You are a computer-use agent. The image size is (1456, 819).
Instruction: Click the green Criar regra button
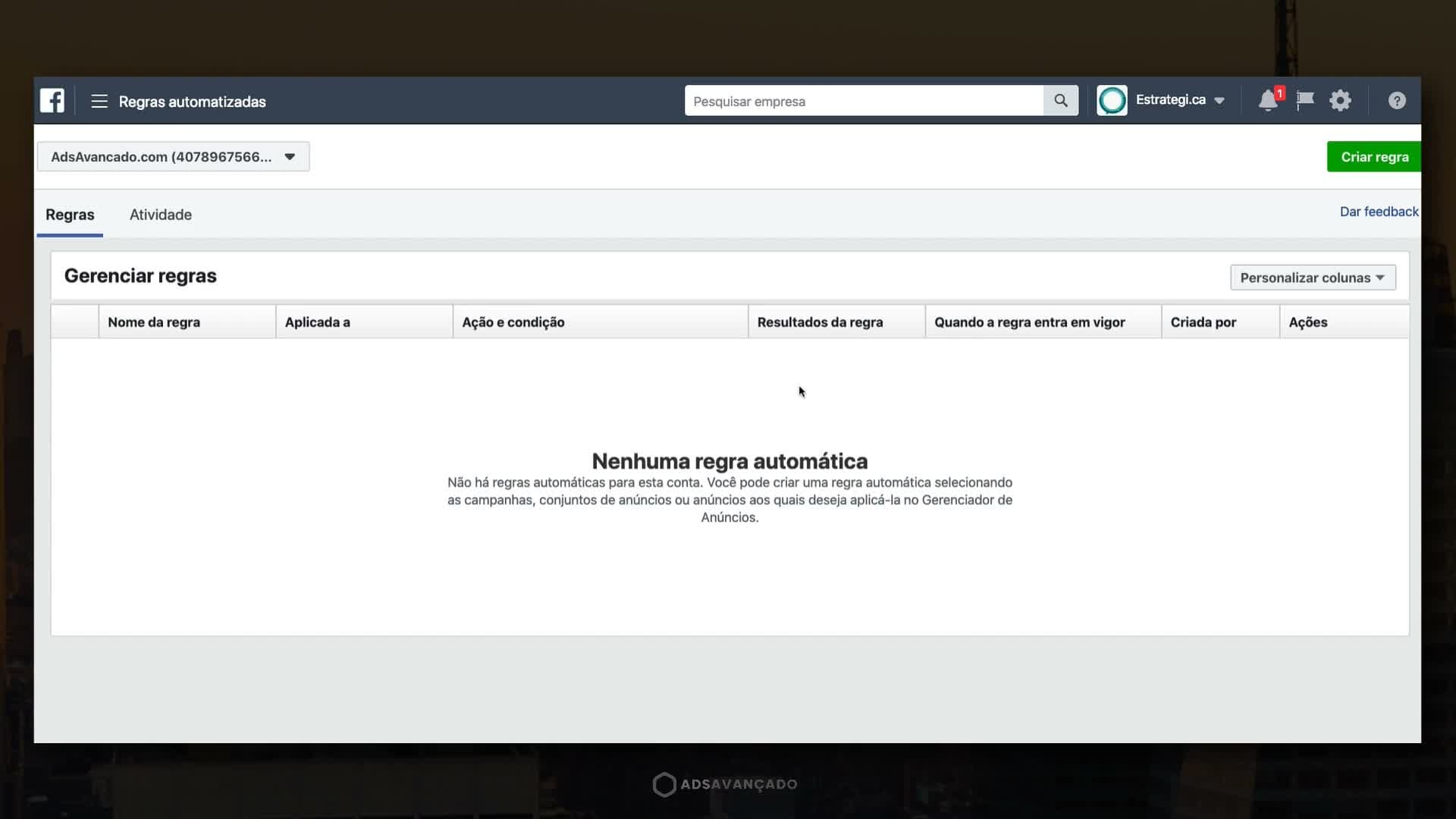[1373, 157]
